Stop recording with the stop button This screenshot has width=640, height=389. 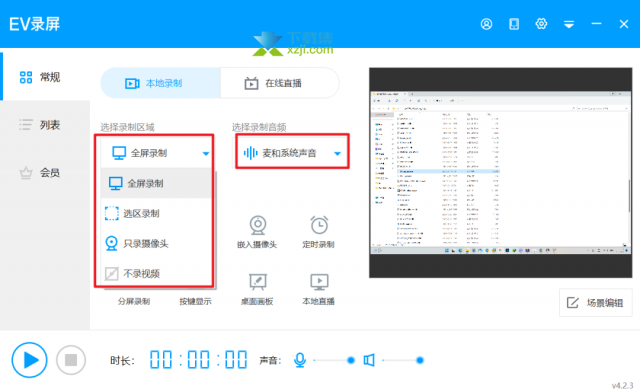(71, 360)
